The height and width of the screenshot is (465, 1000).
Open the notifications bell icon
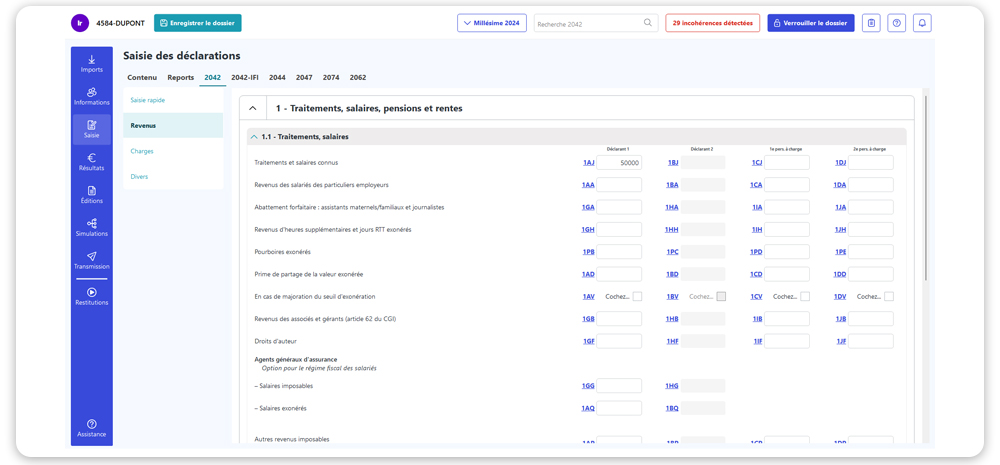point(922,23)
